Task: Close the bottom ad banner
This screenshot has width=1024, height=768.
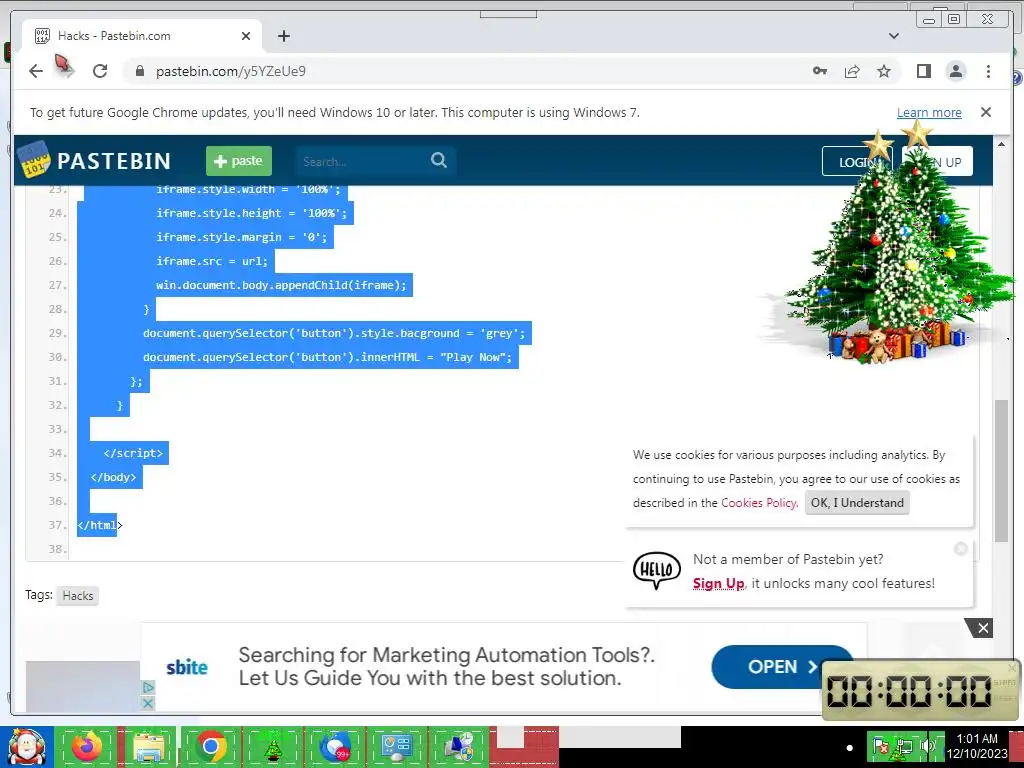Action: click(x=983, y=628)
